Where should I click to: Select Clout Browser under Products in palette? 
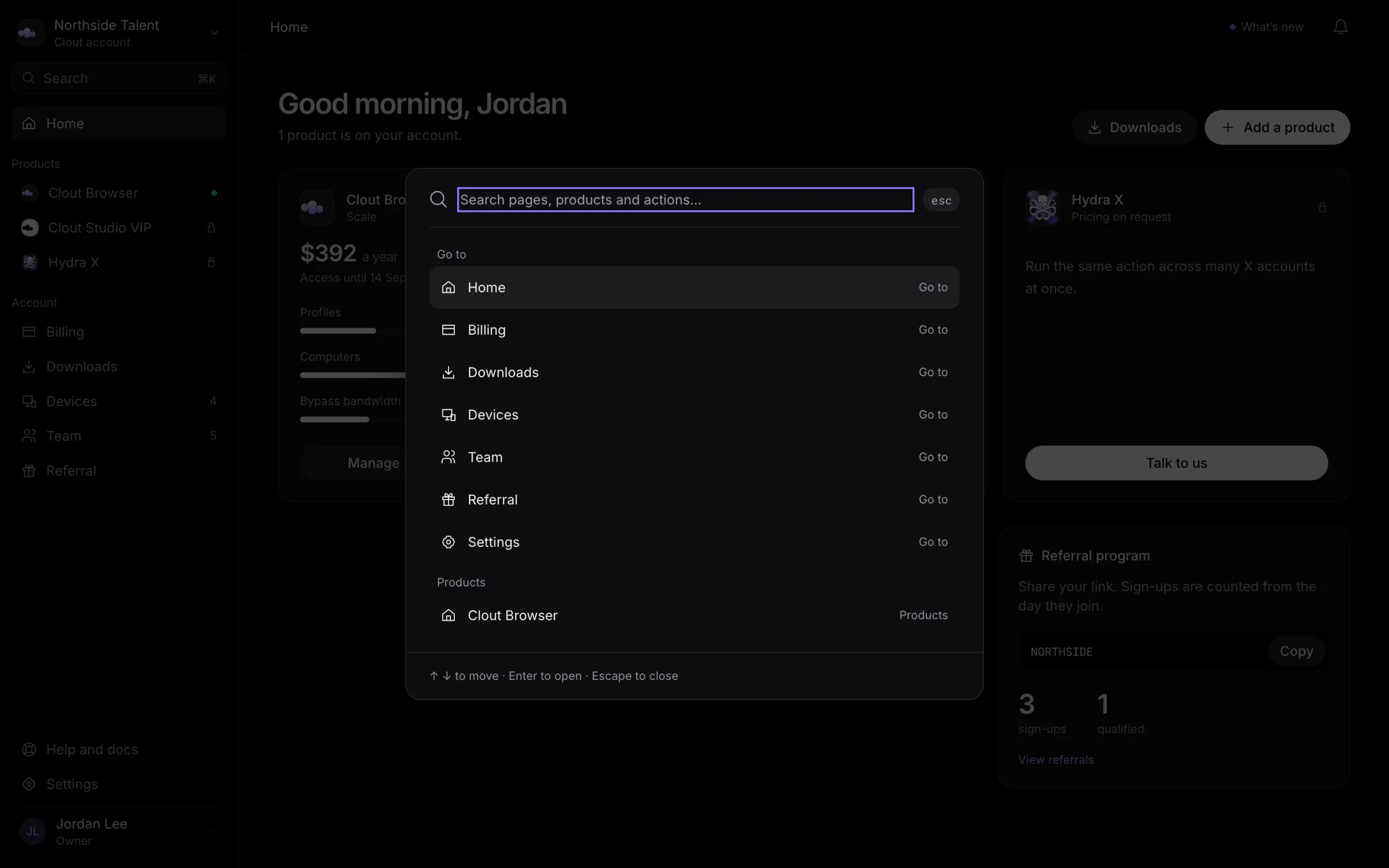(x=694, y=615)
